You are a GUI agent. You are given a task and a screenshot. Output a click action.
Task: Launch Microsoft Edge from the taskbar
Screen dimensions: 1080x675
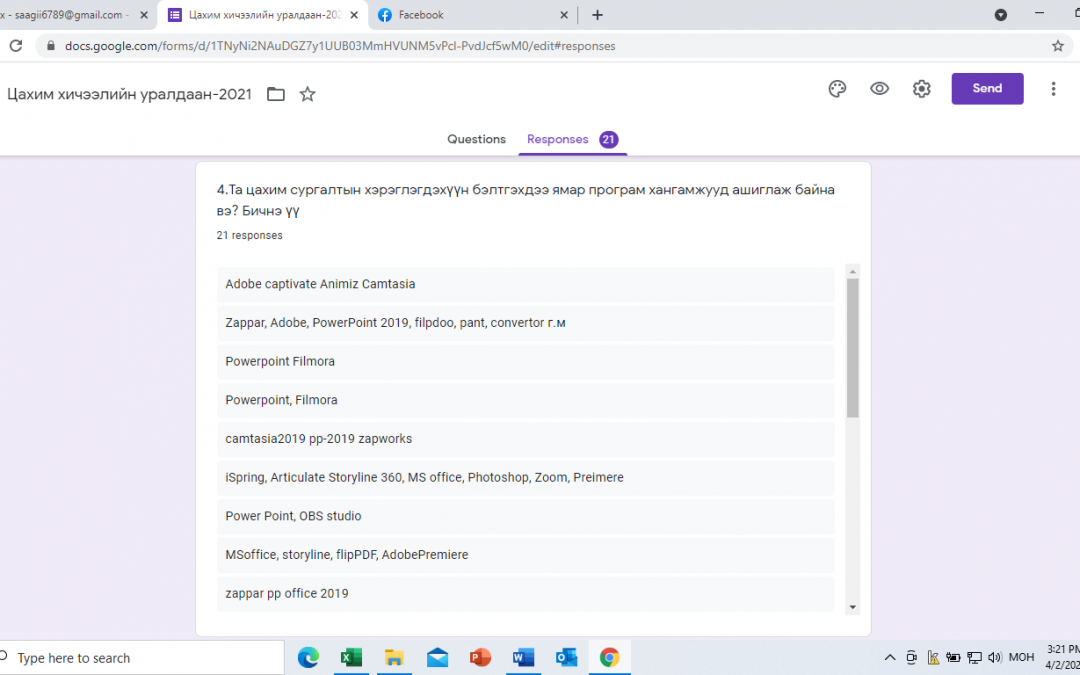[x=308, y=658]
